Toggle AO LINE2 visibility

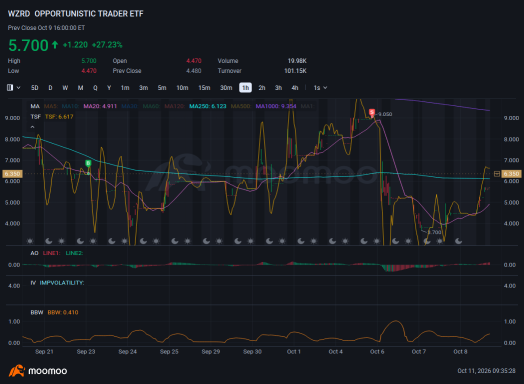(x=74, y=253)
